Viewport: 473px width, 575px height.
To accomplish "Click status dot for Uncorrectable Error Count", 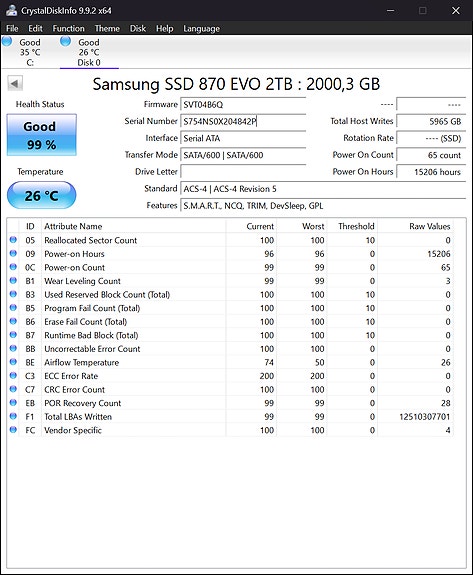I will (13, 348).
